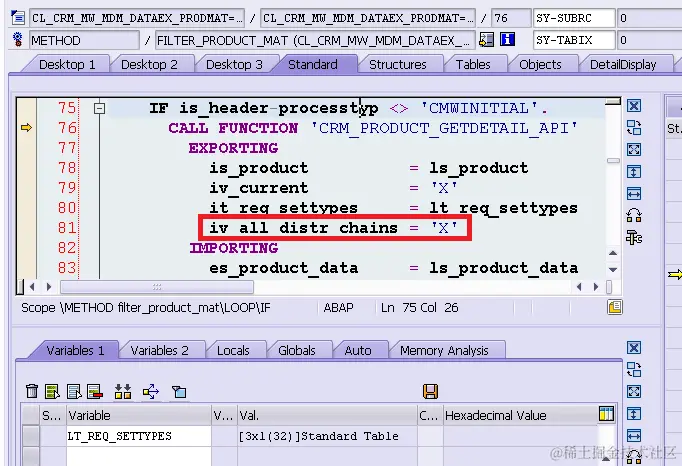Swap the source code tool

(634, 127)
